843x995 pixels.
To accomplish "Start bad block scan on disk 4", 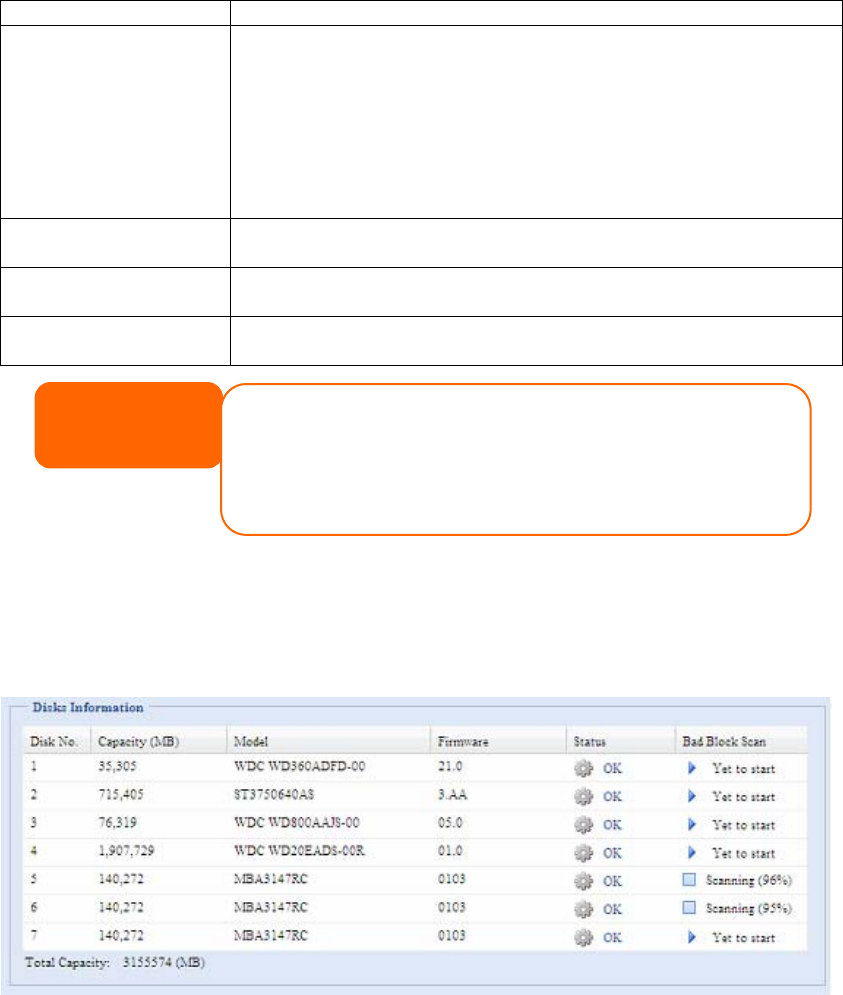I will [692, 853].
